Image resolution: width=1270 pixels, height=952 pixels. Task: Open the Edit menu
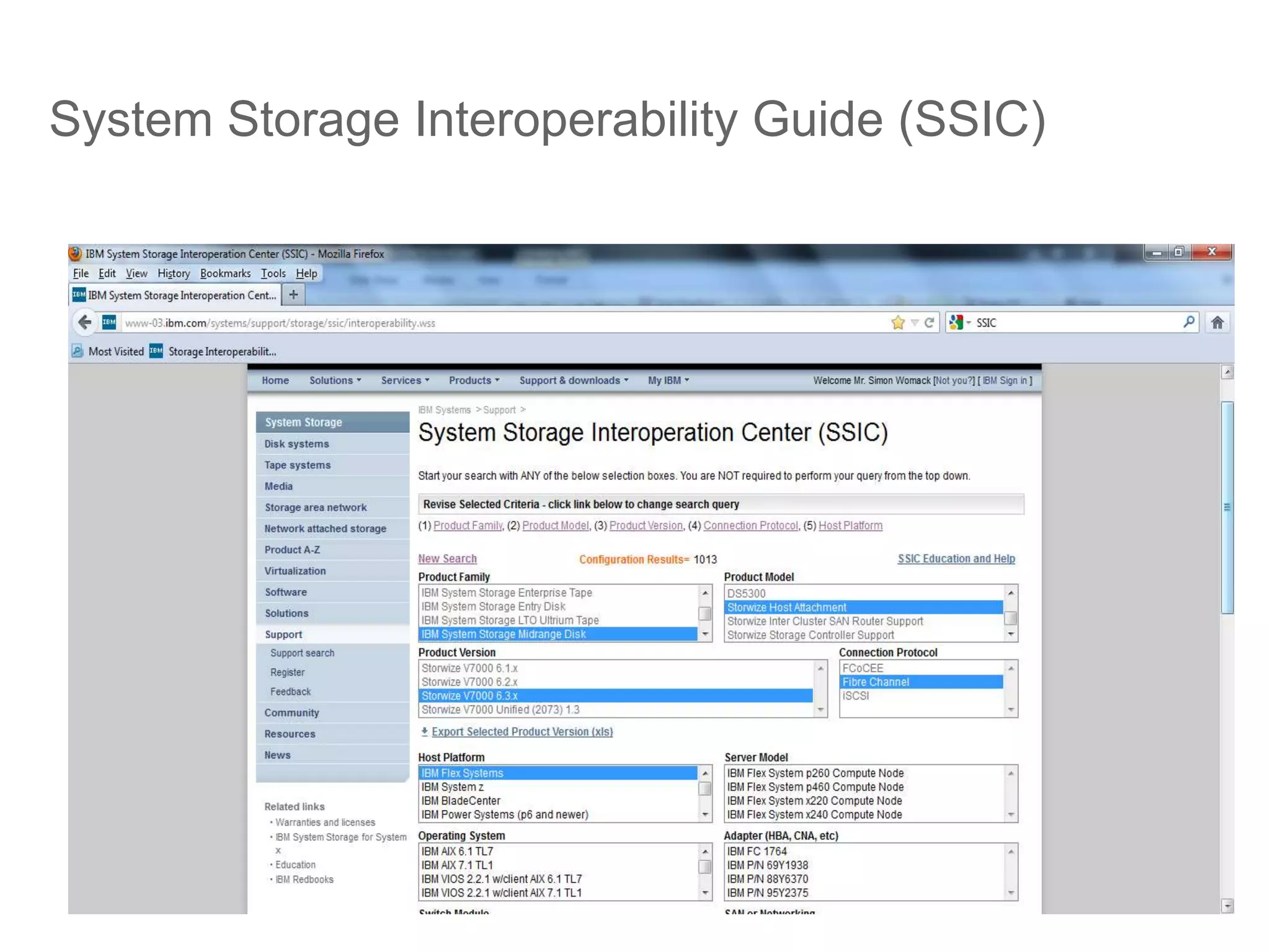click(107, 273)
